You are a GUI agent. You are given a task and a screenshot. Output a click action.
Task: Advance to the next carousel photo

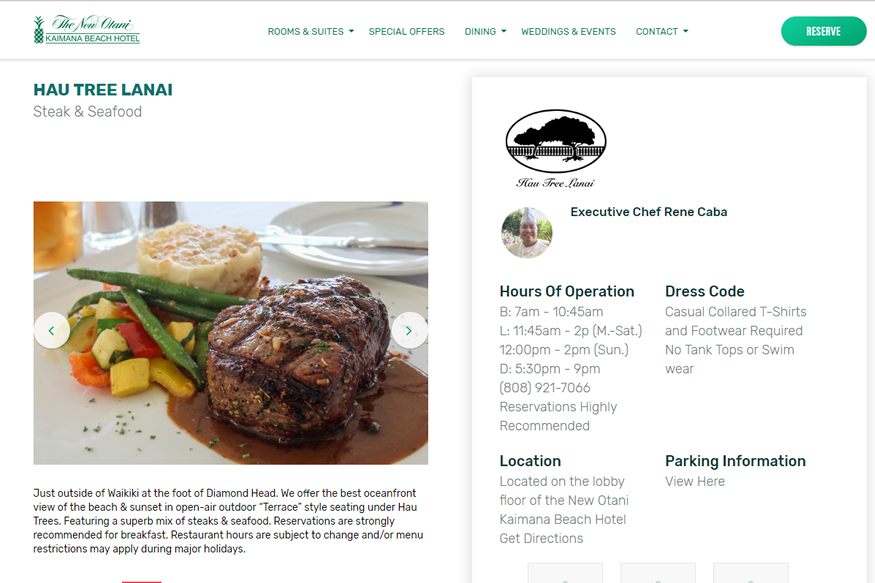click(x=409, y=330)
